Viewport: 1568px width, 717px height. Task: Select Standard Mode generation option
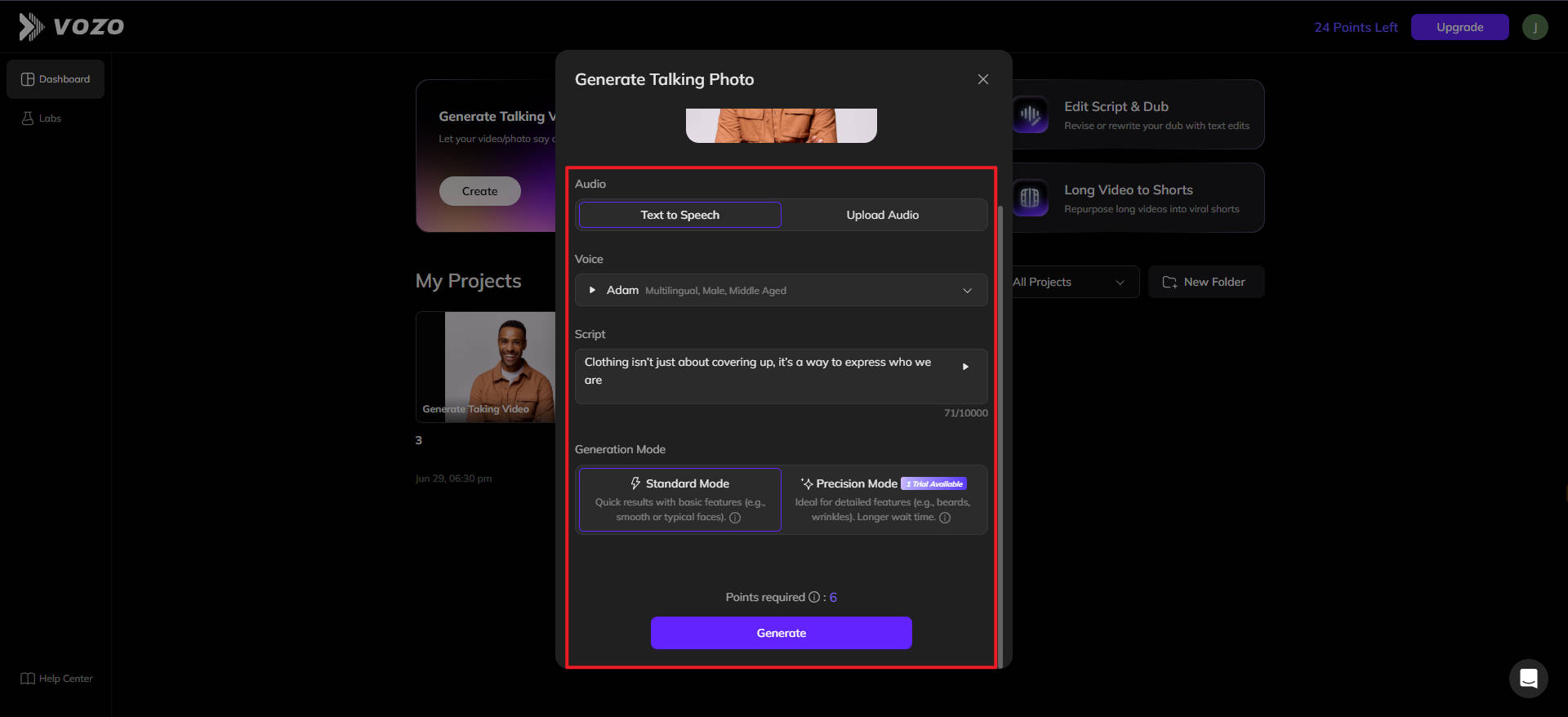pos(679,500)
